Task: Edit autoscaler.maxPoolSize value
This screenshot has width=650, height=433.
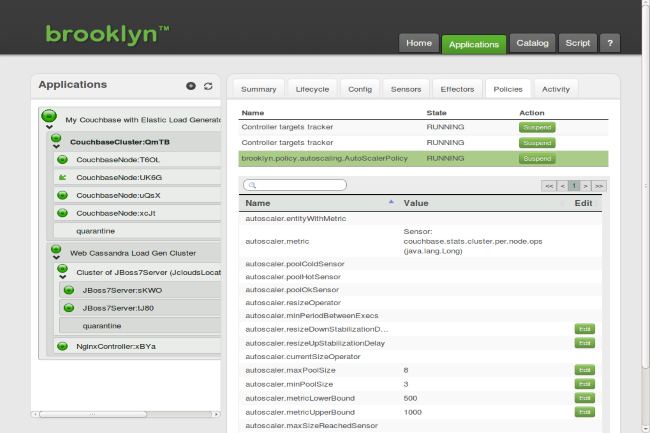Action: coord(585,370)
